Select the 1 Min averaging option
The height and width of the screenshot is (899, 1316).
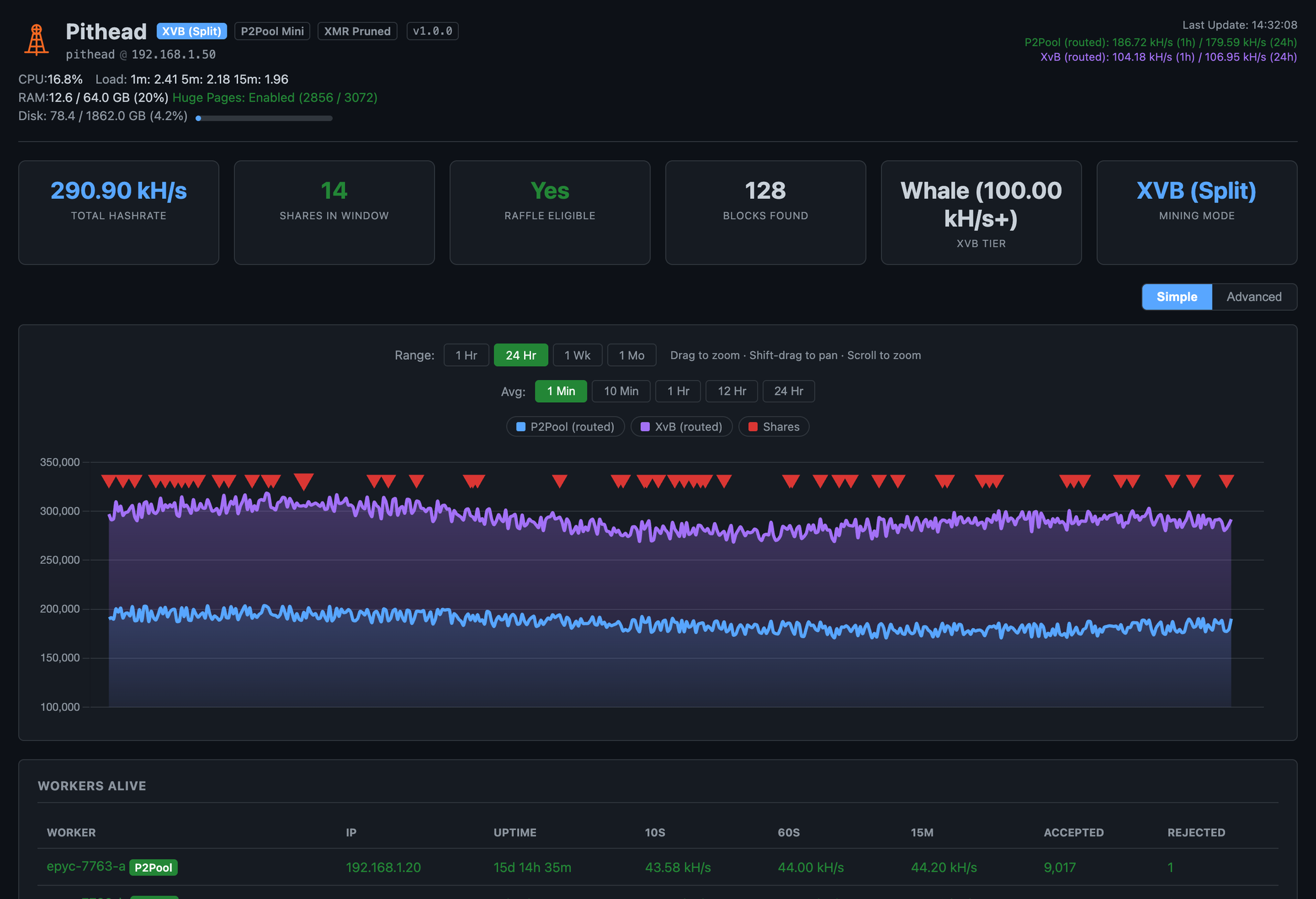(x=561, y=391)
